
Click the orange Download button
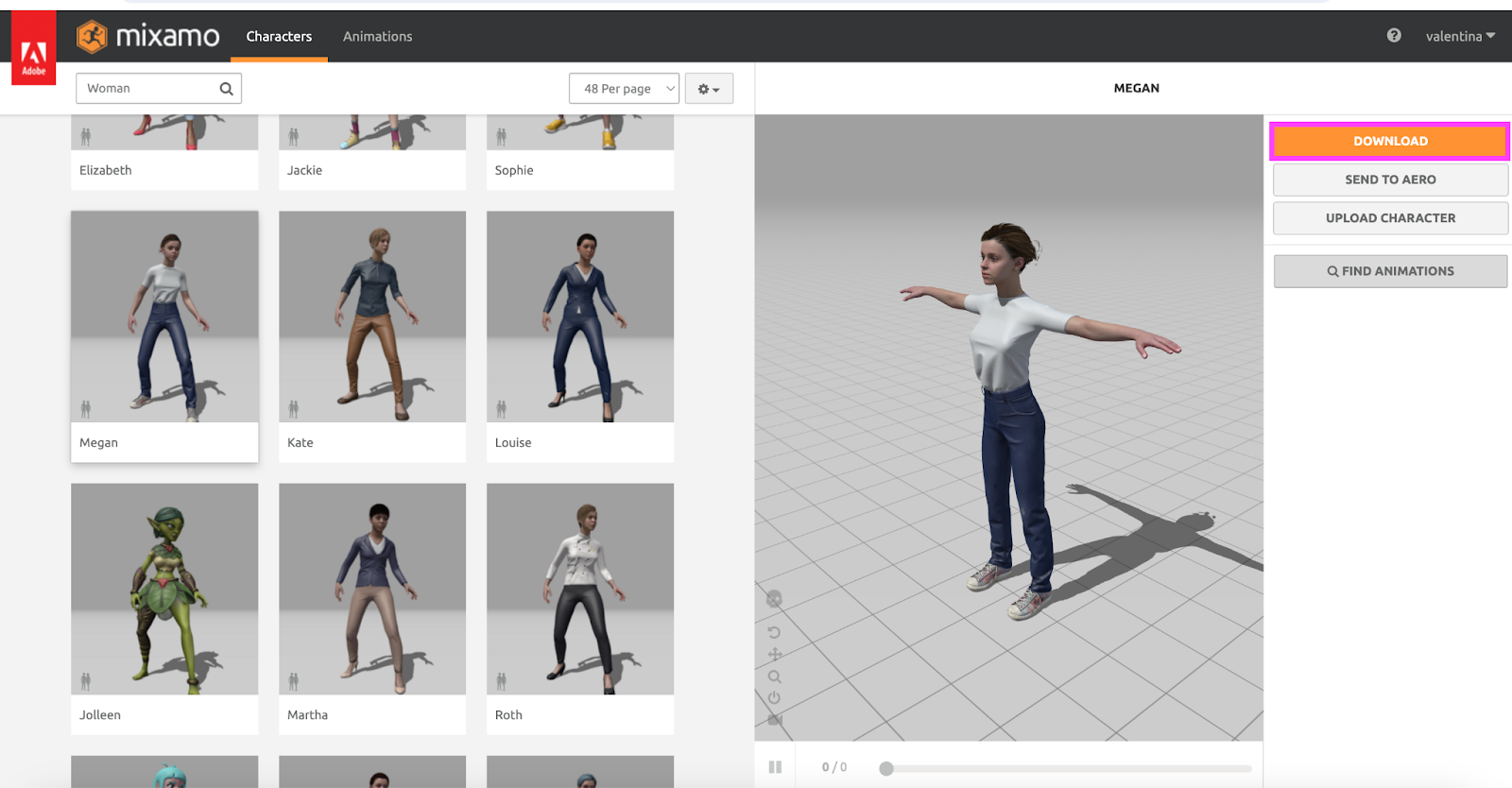point(1389,141)
